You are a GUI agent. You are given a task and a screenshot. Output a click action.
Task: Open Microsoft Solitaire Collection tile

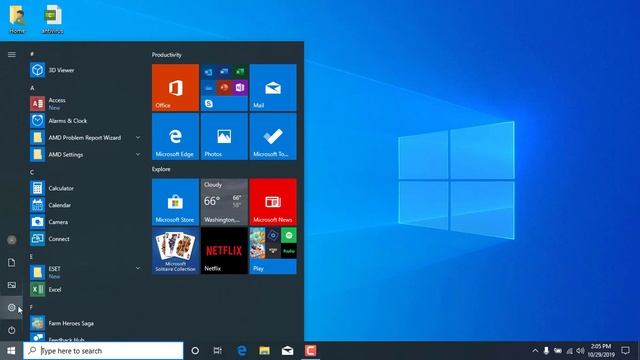176,251
